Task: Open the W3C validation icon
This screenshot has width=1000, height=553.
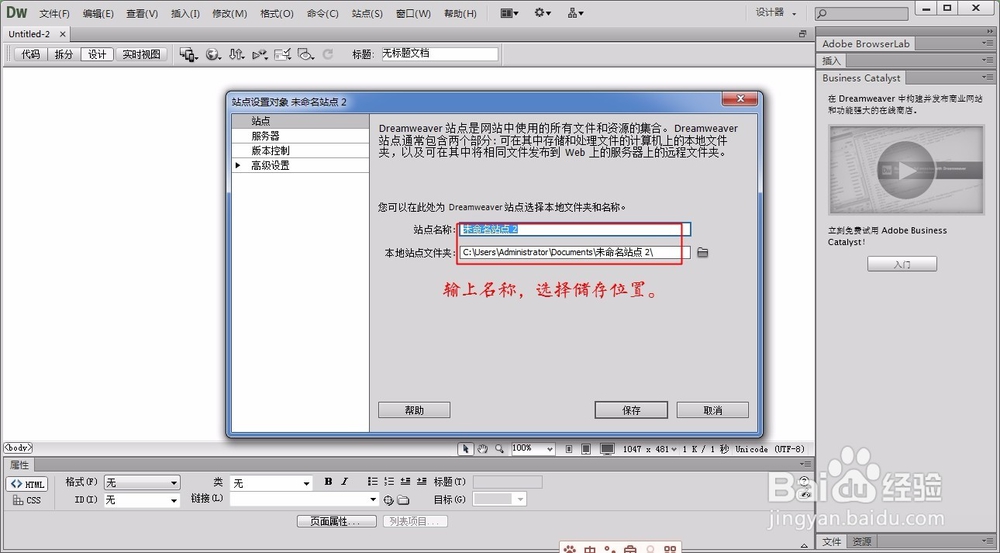Action: coord(260,55)
